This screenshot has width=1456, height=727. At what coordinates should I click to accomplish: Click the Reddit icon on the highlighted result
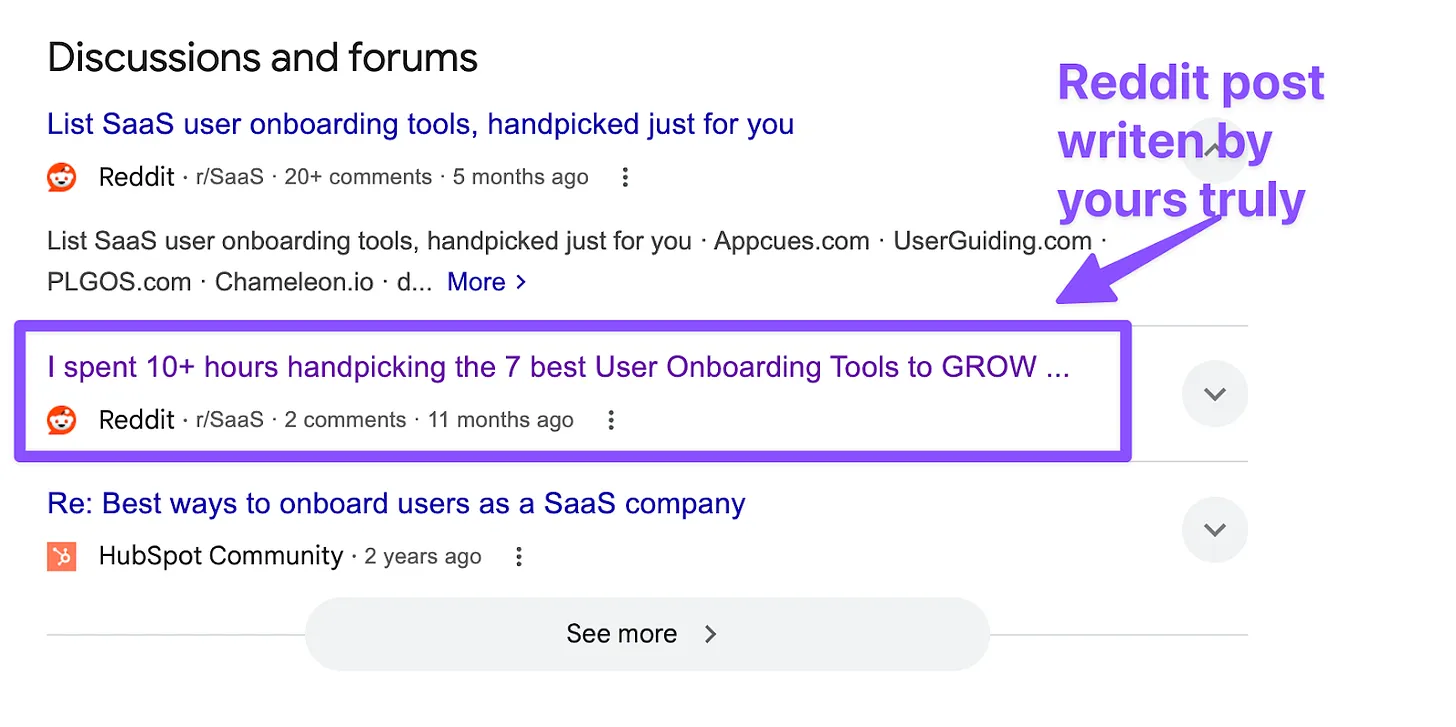click(61, 420)
